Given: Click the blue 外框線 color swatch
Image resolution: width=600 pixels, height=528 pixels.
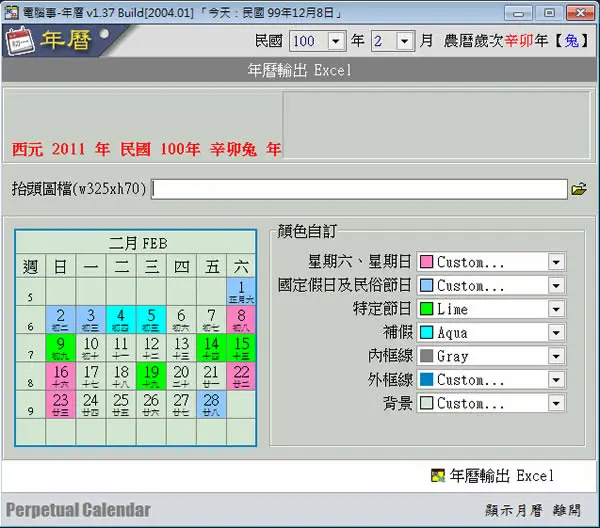Looking at the screenshot, I should pyautogui.click(x=426, y=380).
